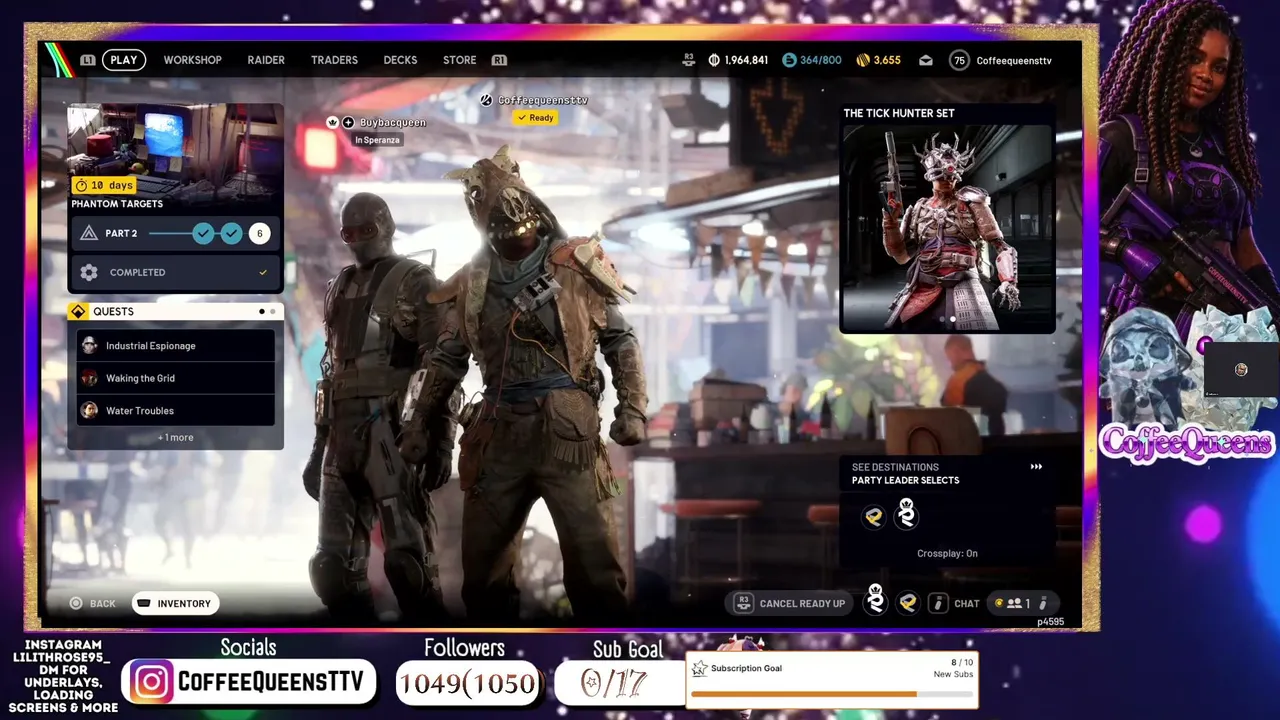The image size is (1280, 720).
Task: Open the Coffeequeensttv profile name in top bar
Action: (1014, 60)
